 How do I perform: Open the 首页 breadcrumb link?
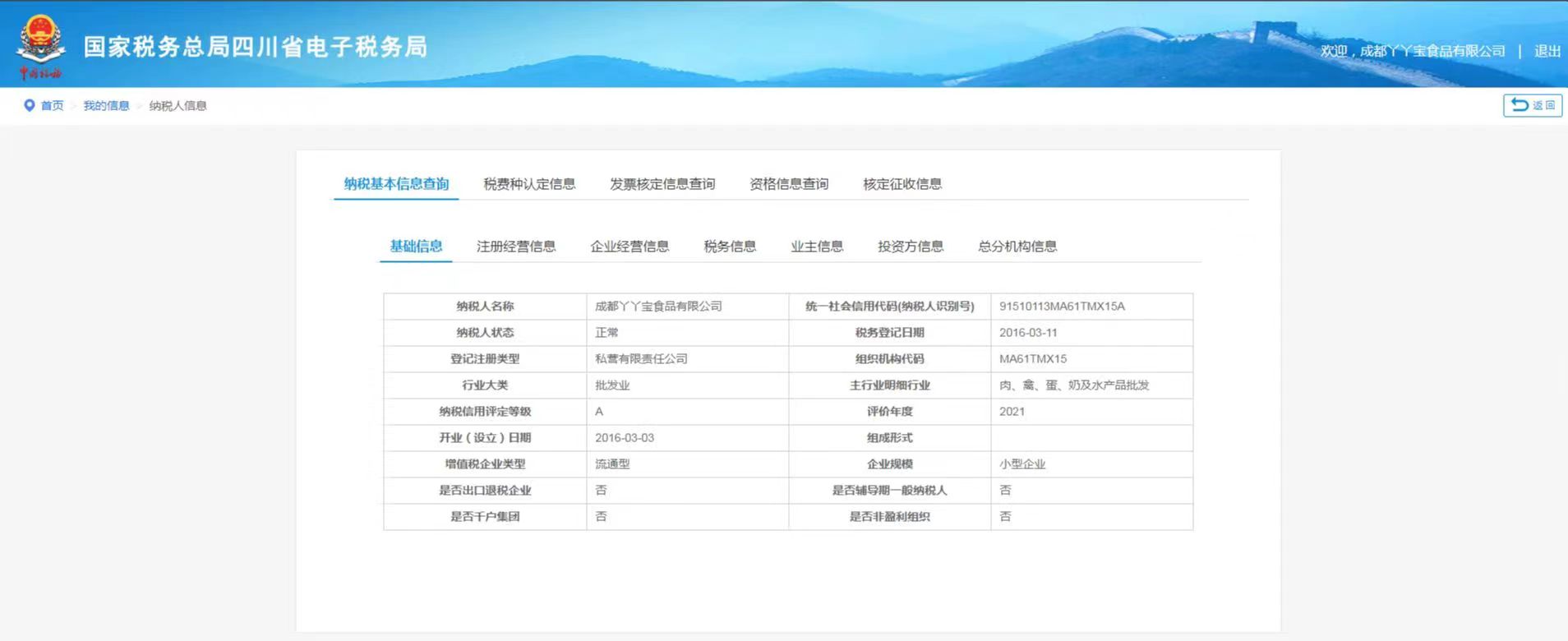pyautogui.click(x=52, y=106)
